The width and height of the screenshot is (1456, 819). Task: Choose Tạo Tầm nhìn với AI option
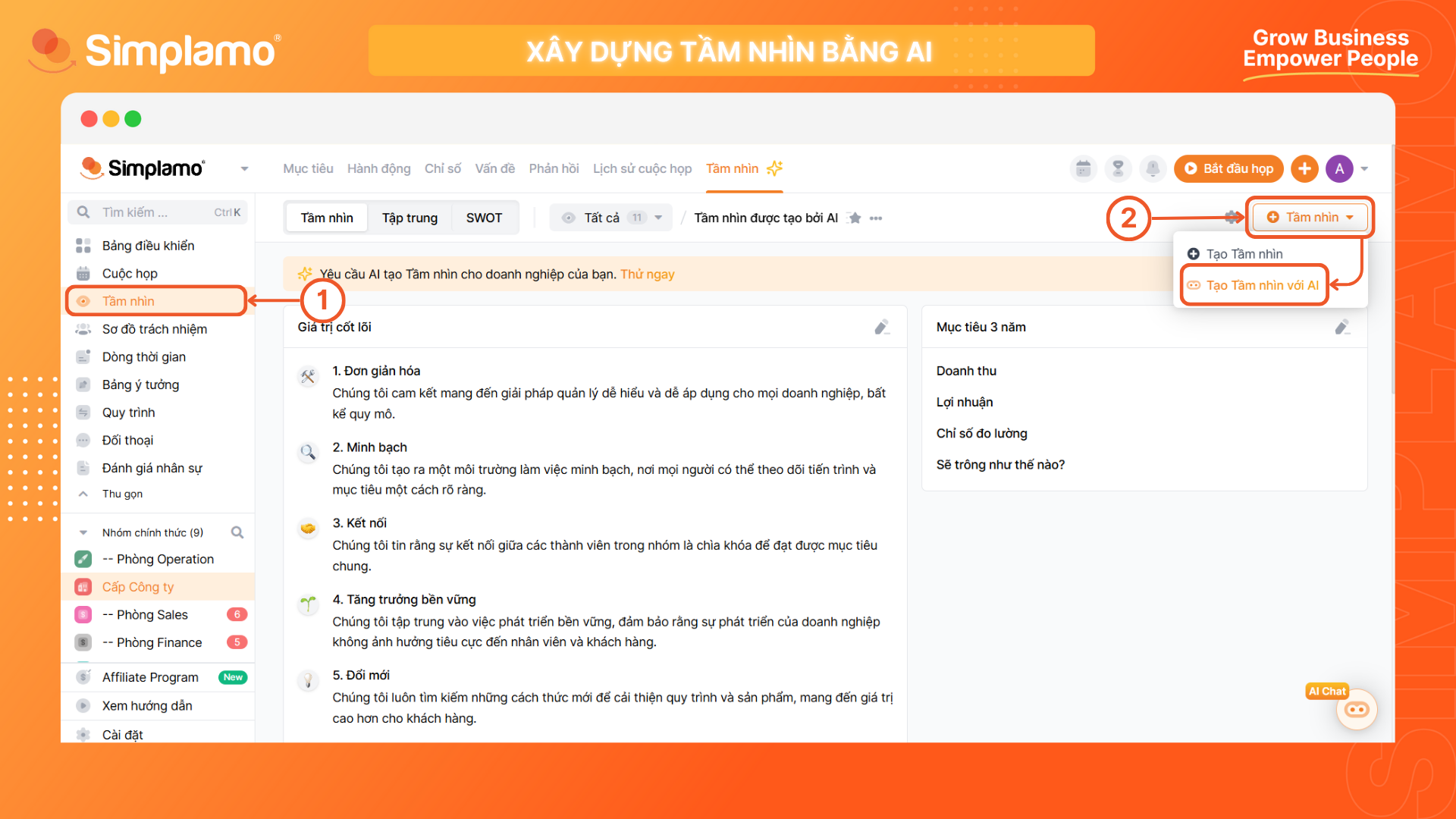click(1254, 285)
